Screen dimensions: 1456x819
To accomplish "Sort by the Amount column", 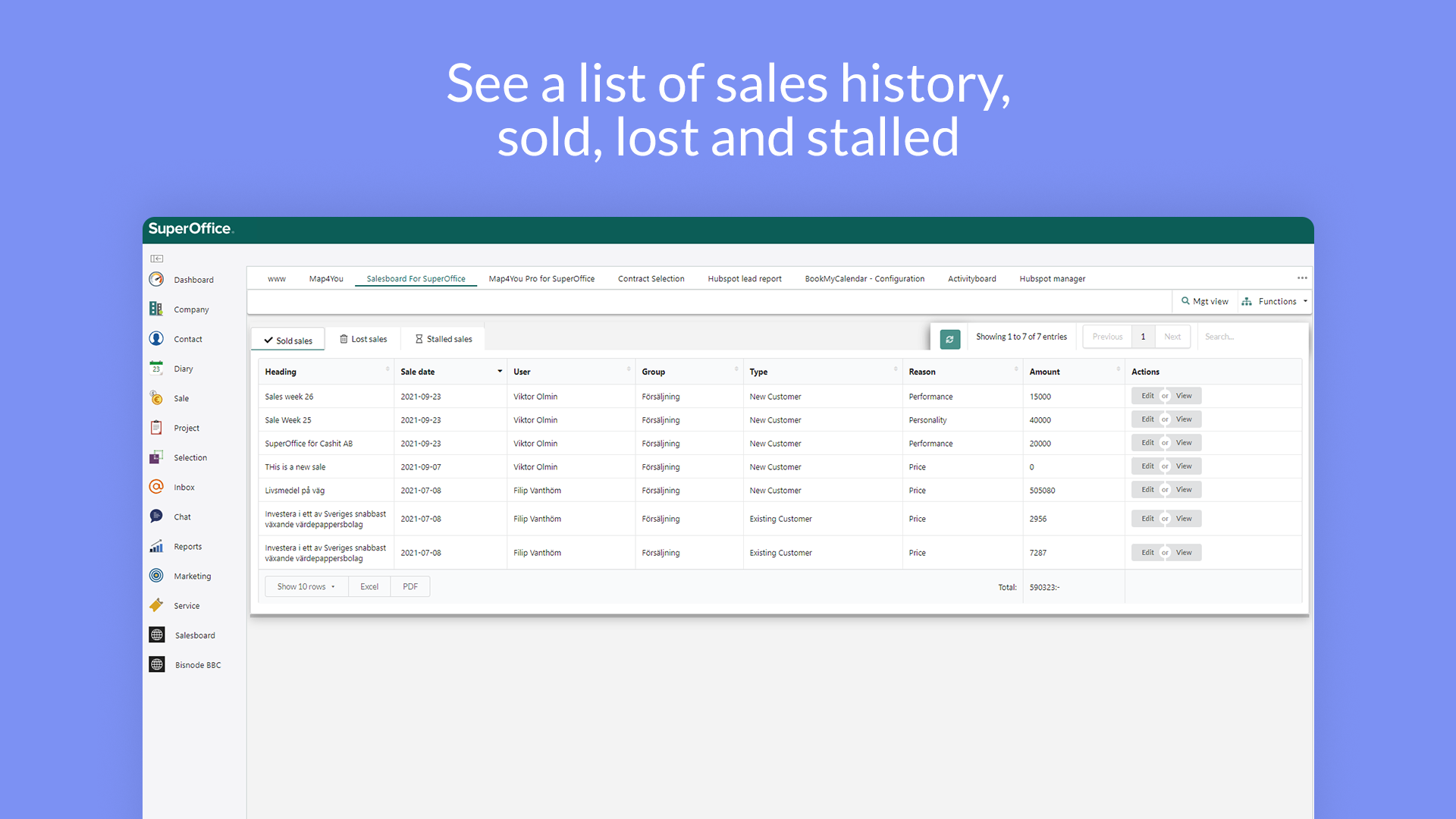I will point(1074,372).
